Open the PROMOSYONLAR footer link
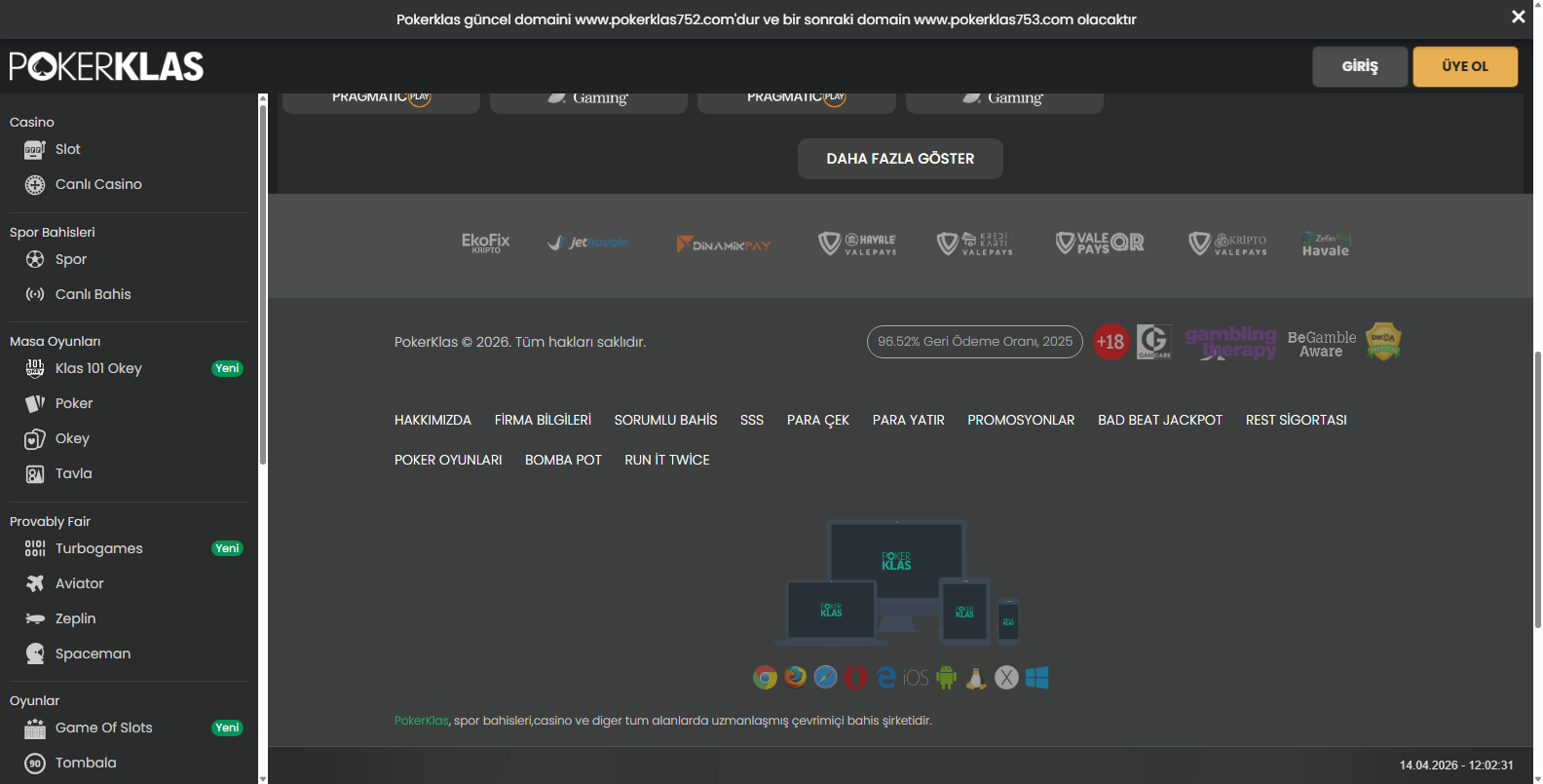The height and width of the screenshot is (784, 1543). pyautogui.click(x=1021, y=420)
